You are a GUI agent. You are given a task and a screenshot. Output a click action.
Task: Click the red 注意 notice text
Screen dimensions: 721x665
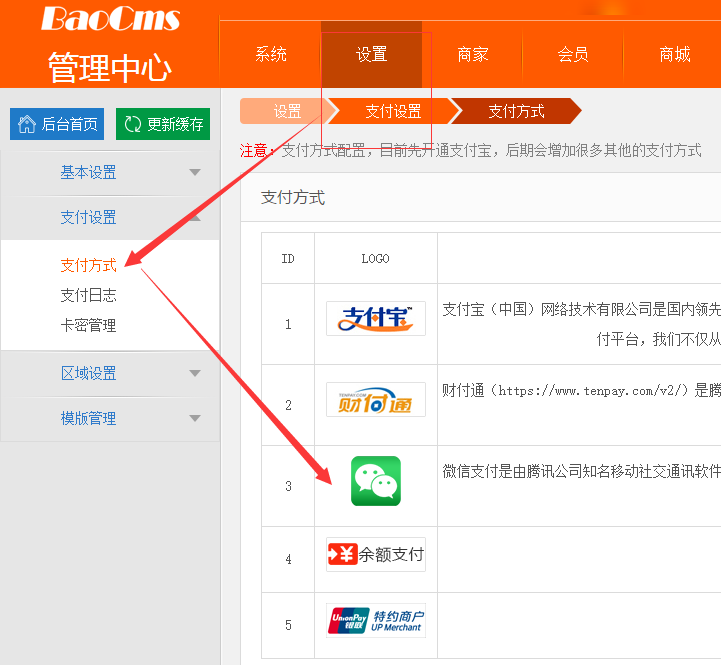coord(256,150)
